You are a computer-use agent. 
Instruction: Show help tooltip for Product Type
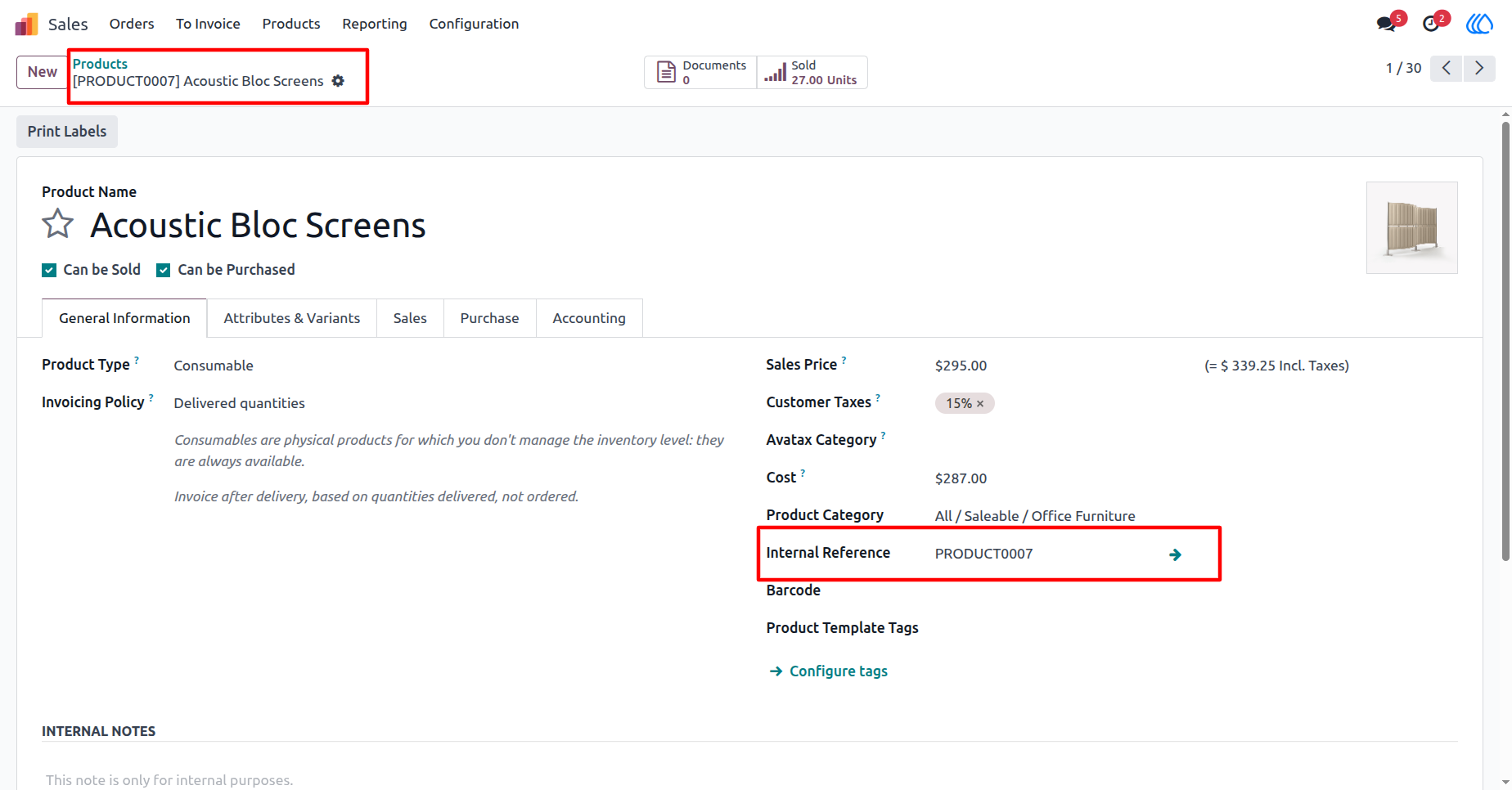[x=137, y=360]
